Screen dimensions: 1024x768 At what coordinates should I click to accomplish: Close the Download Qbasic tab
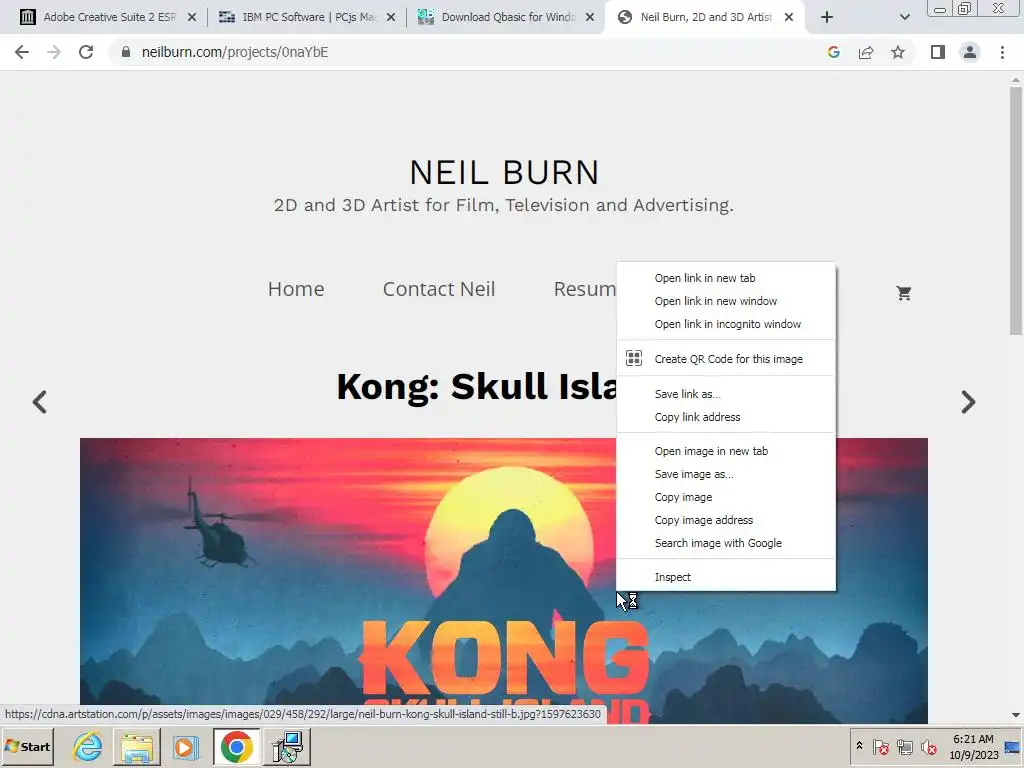pos(590,18)
